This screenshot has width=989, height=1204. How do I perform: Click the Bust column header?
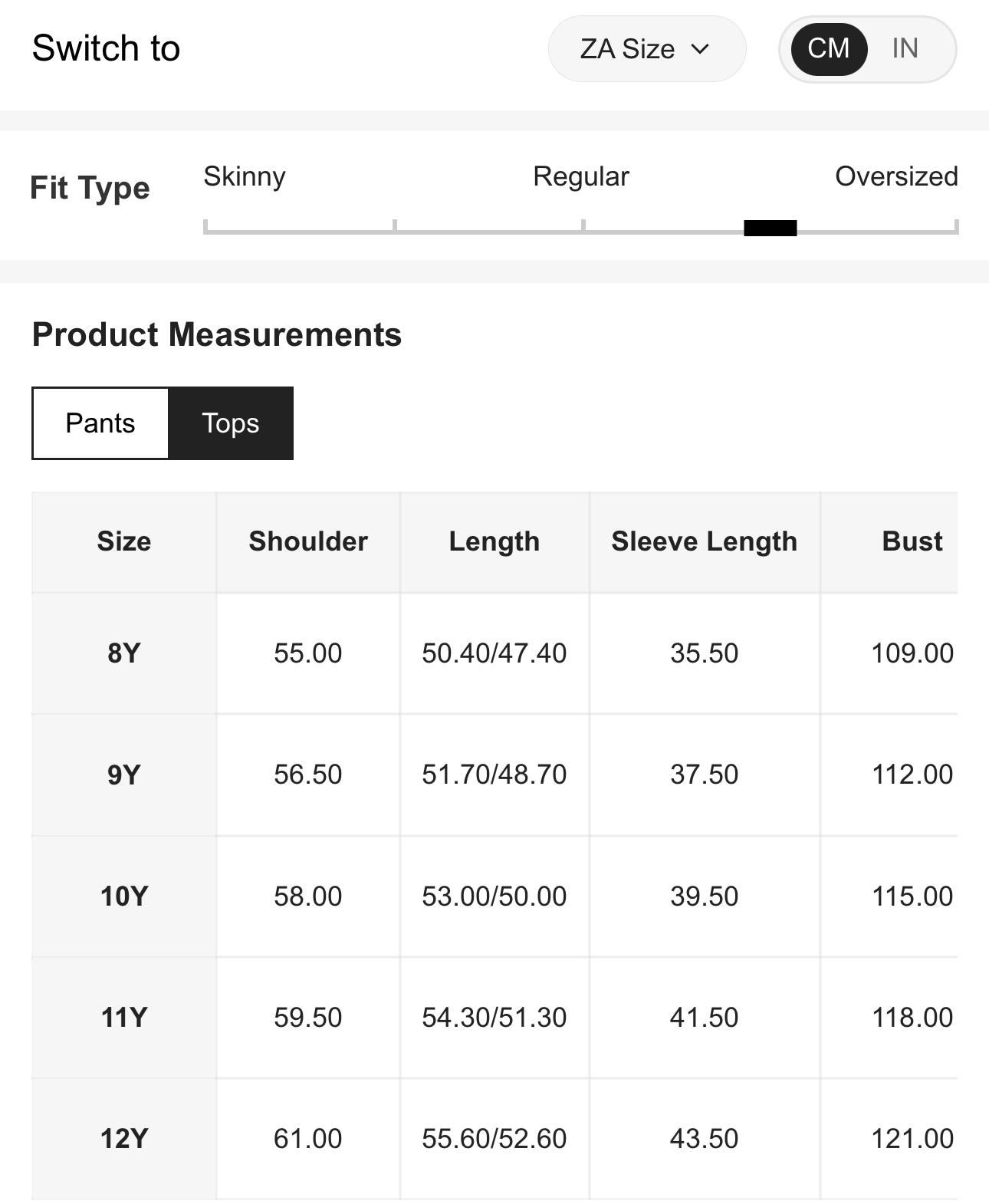912,541
